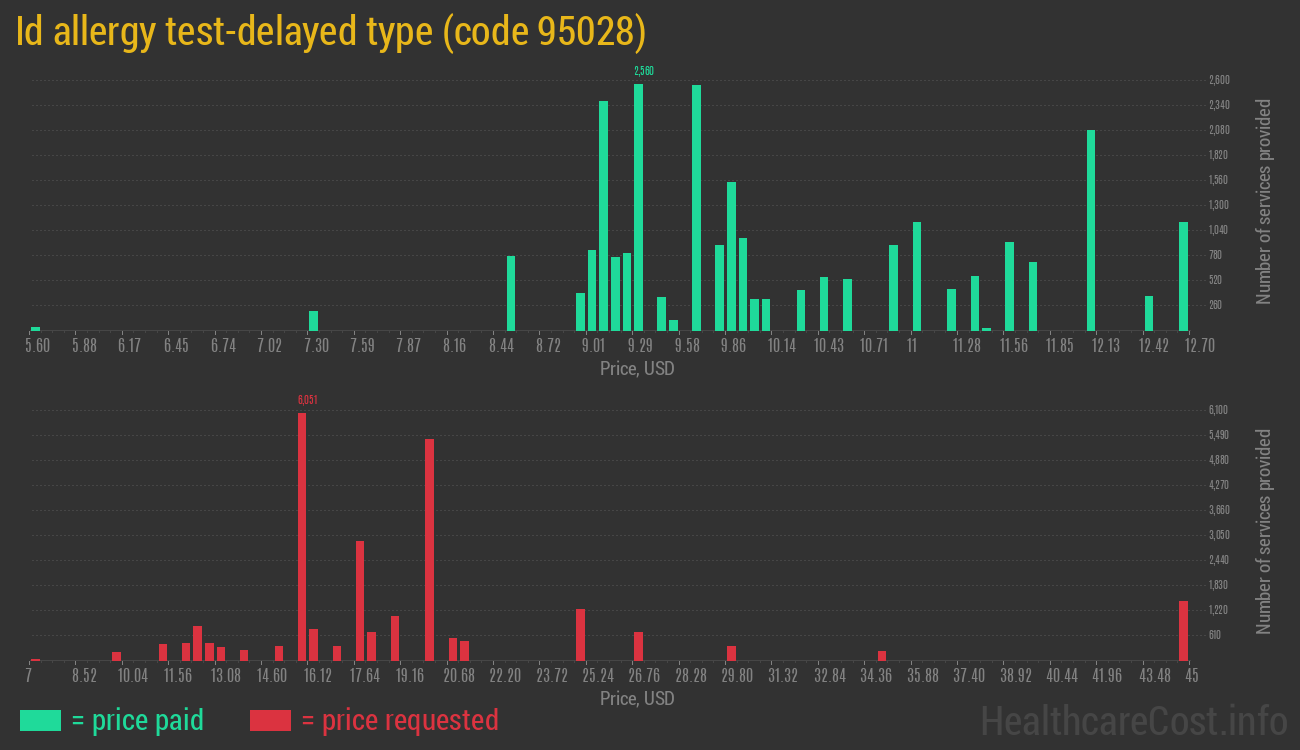This screenshot has width=1300, height=750.
Task: Click the tall green bar near 12.13
Action: (x=1091, y=230)
